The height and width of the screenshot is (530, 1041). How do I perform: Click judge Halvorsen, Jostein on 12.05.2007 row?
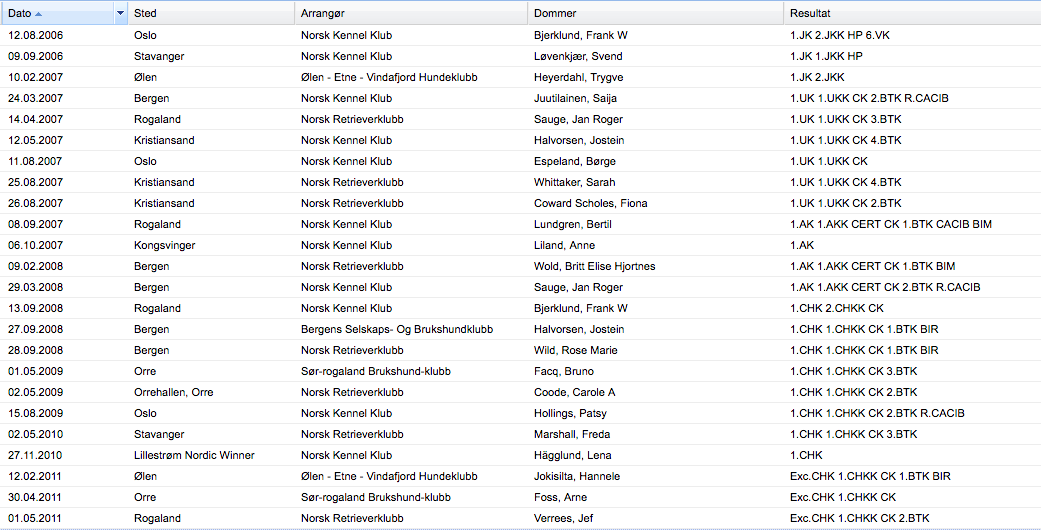pyautogui.click(x=579, y=140)
